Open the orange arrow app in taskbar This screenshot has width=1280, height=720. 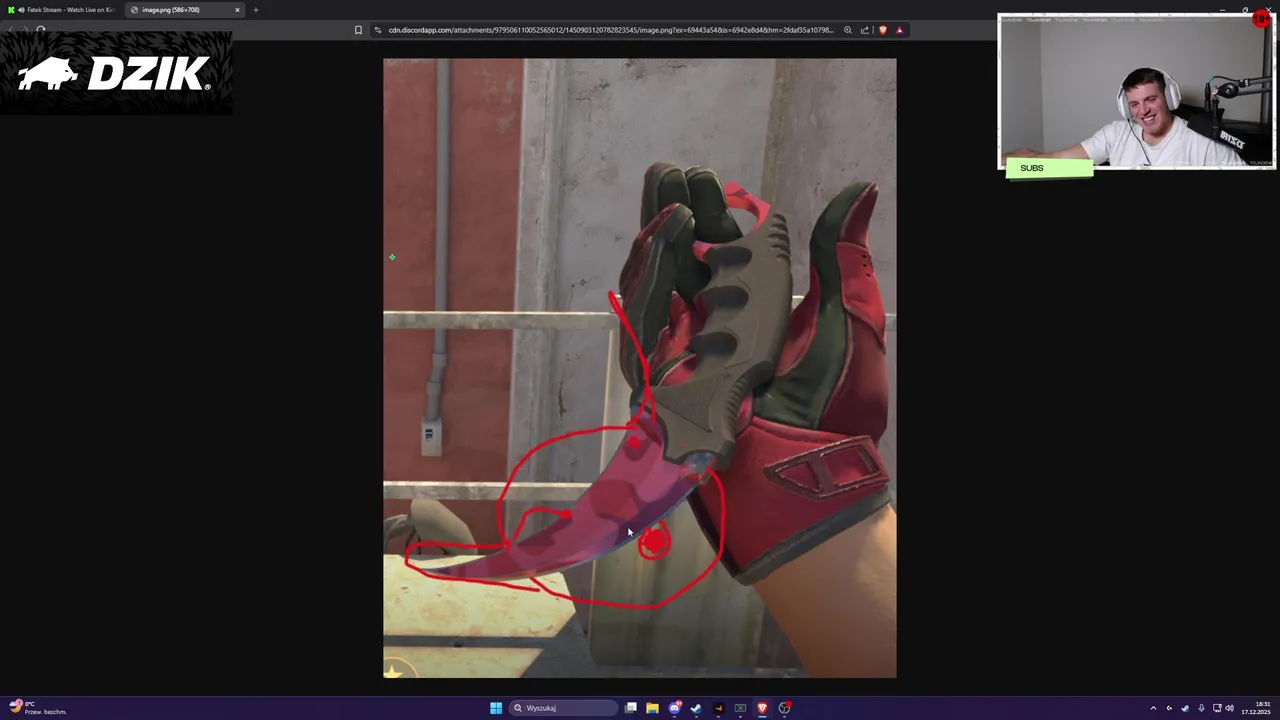718,708
